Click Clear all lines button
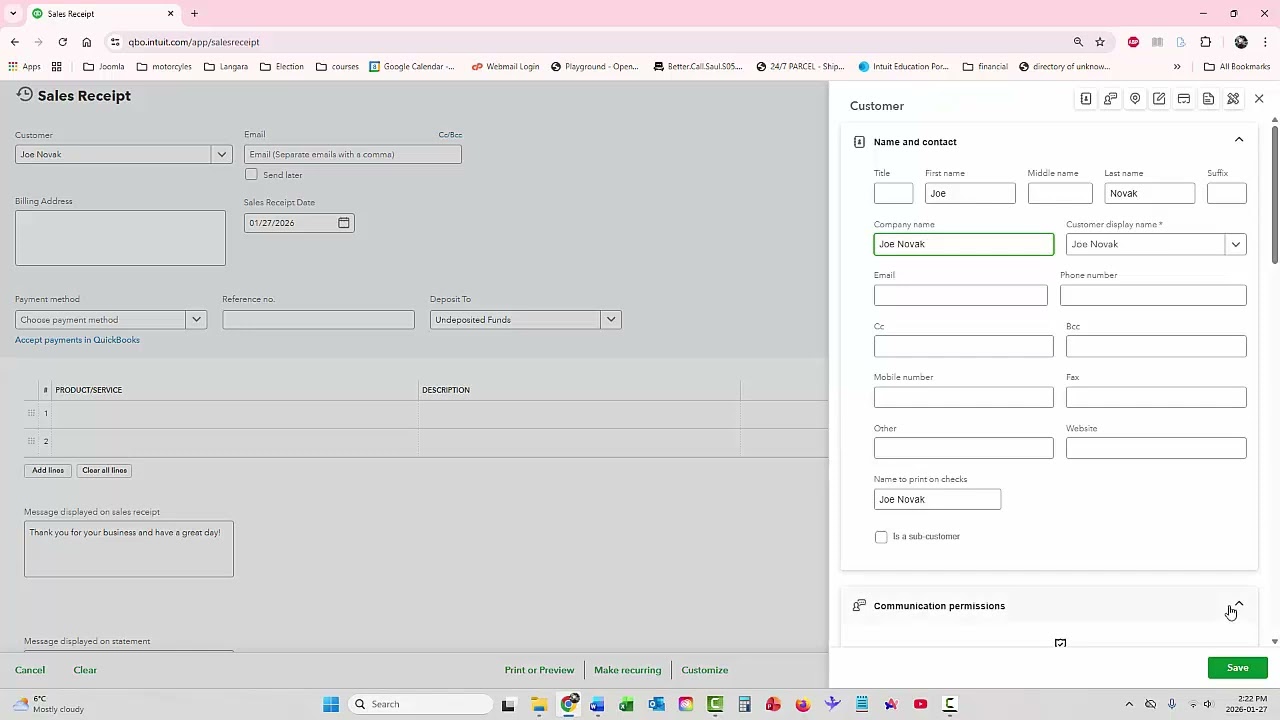This screenshot has height=720, width=1280. coord(104,470)
